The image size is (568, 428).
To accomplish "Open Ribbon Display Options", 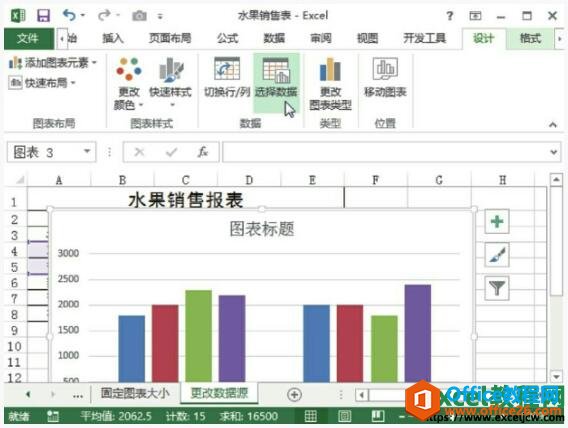I will [x=475, y=16].
